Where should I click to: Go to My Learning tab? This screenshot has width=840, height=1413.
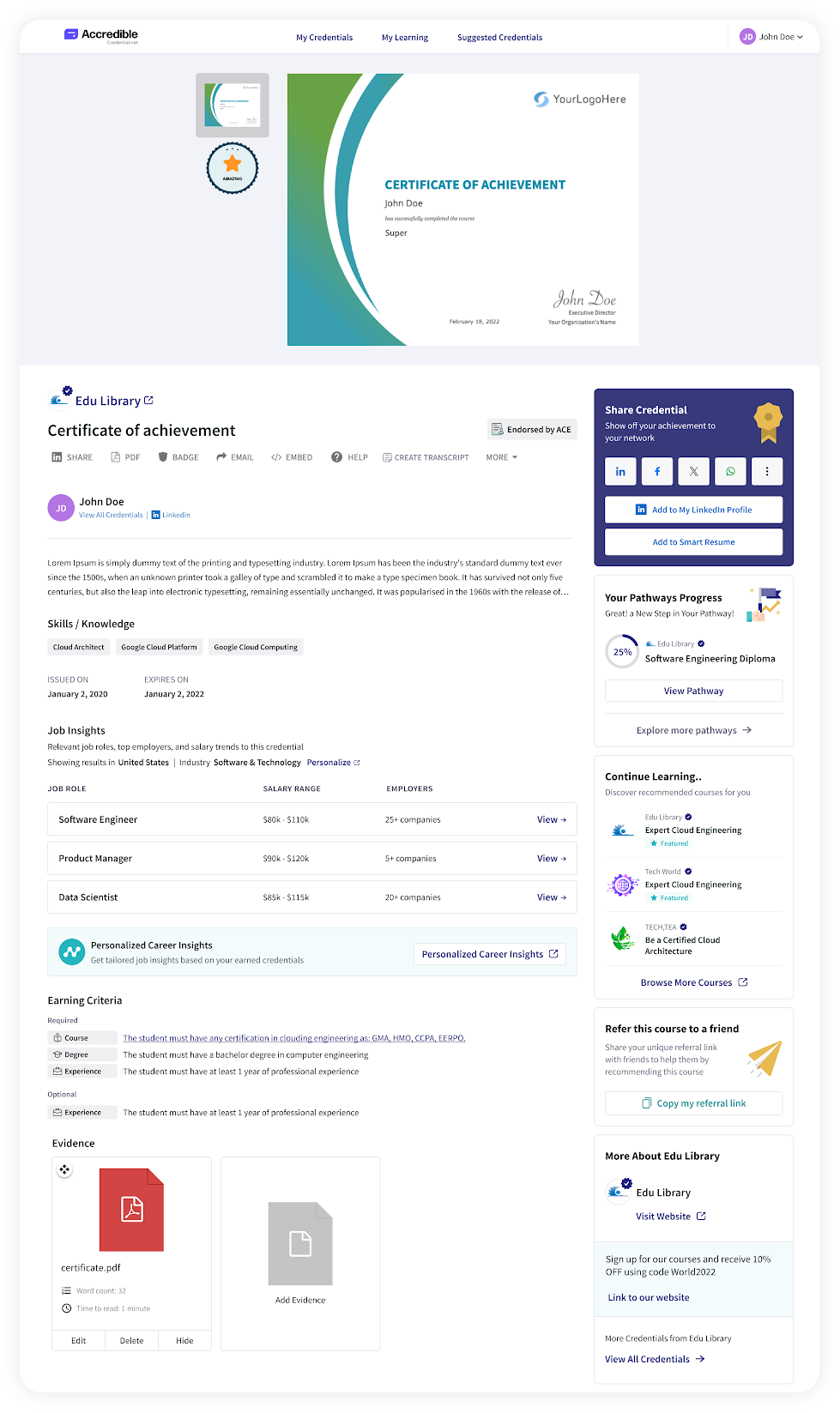pos(405,38)
